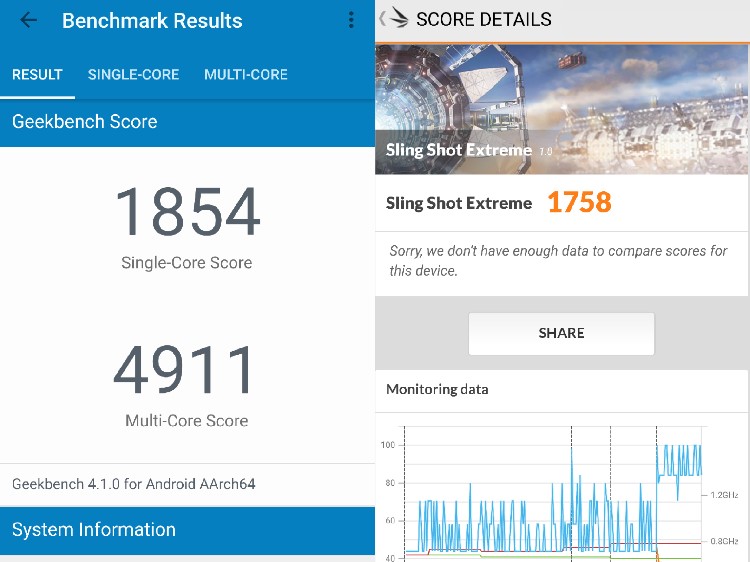Tap the 1.2GHz axis label on chart
The width and height of the screenshot is (750, 562).
click(x=724, y=495)
